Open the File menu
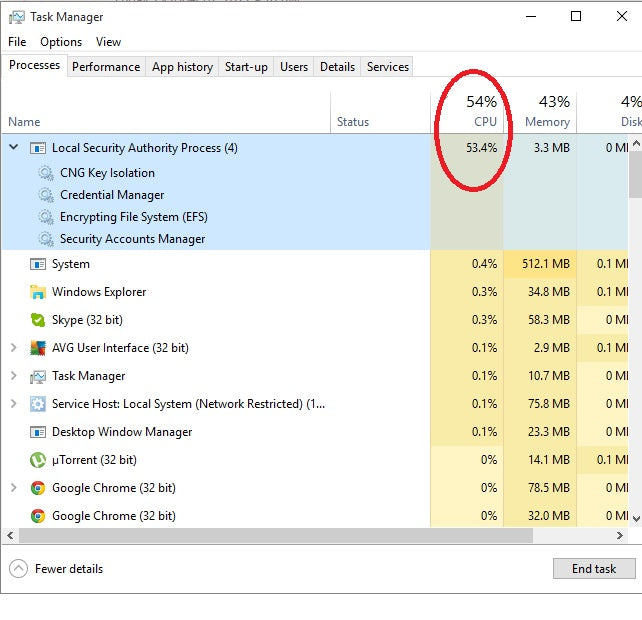The height and width of the screenshot is (620, 642). pyautogui.click(x=17, y=42)
